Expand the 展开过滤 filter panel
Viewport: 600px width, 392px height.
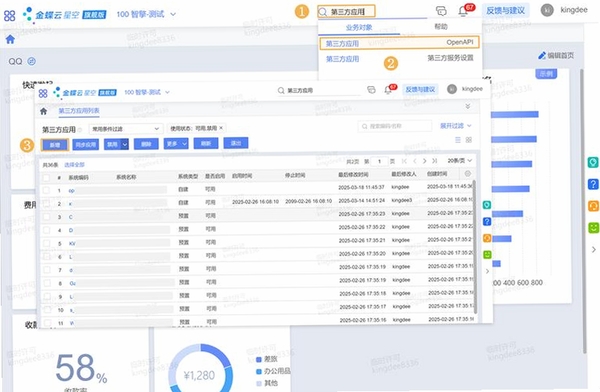pos(455,126)
